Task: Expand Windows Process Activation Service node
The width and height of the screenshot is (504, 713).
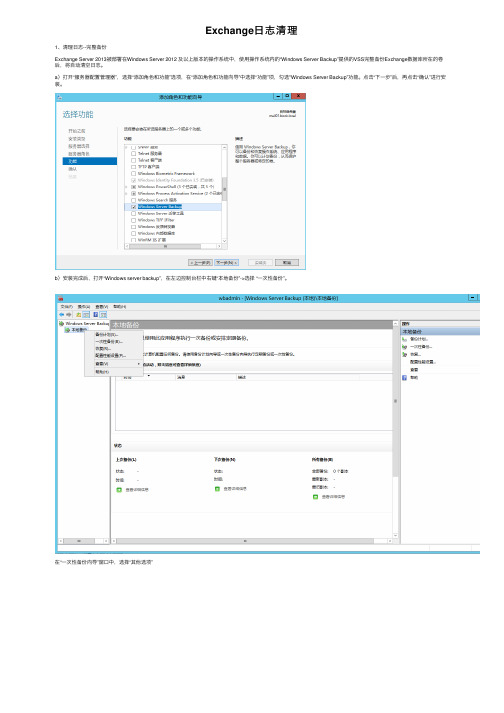Action: click(127, 194)
